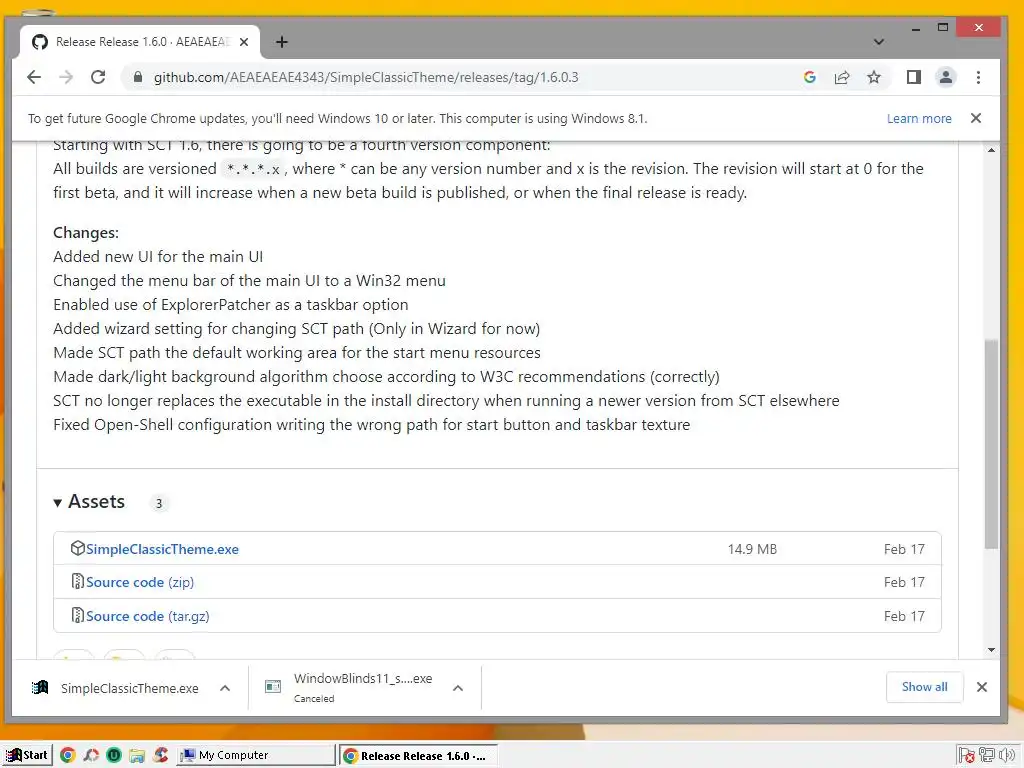The image size is (1024, 768).
Task: Select the Release Release 1.6.0 tab
Action: (140, 42)
